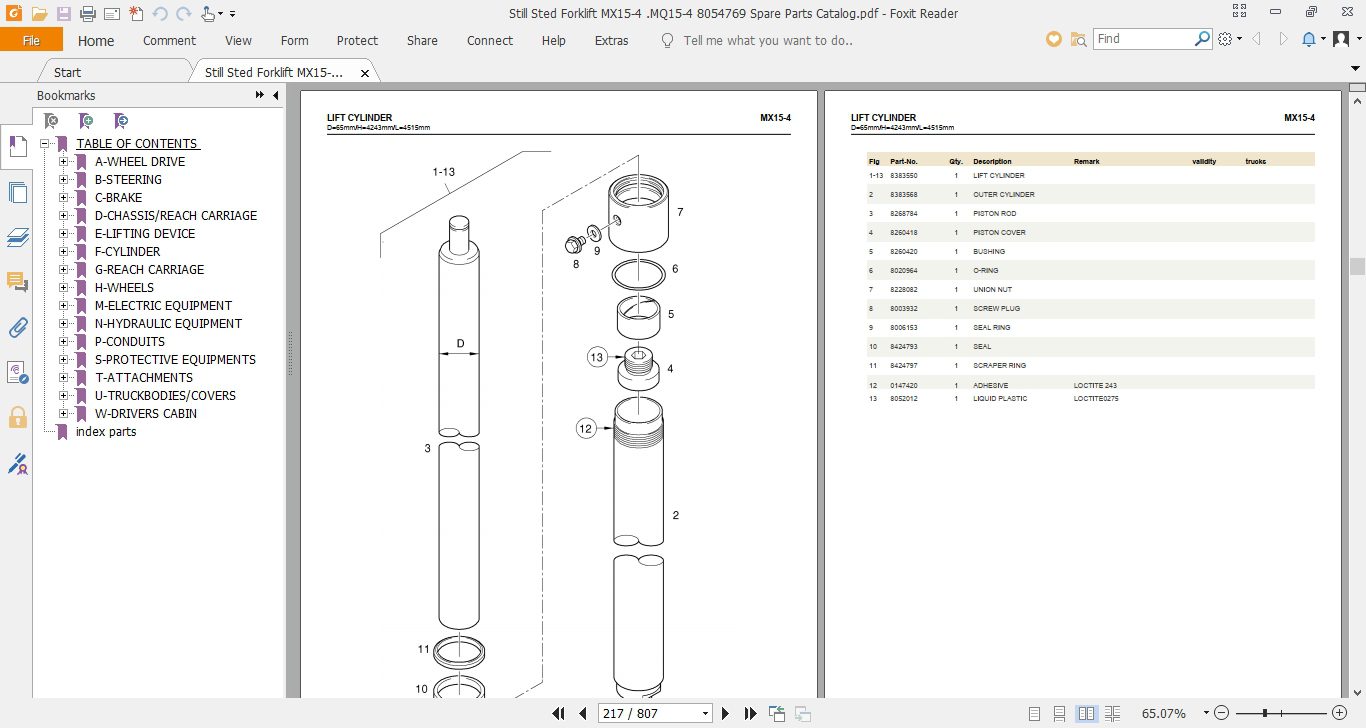Open the Security lock panel icon
Image resolution: width=1366 pixels, height=728 pixels.
[x=17, y=417]
